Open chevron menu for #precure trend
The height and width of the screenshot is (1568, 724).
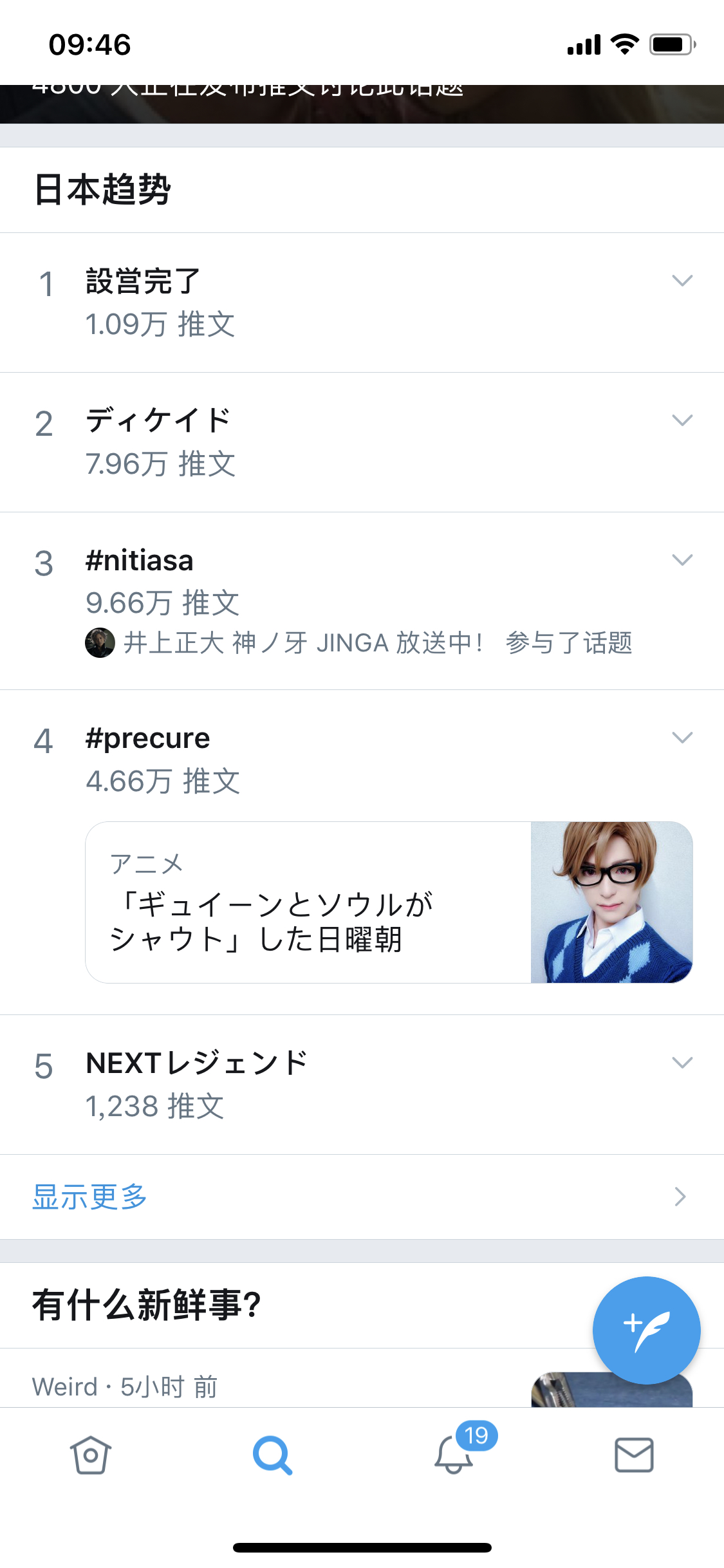coord(682,738)
